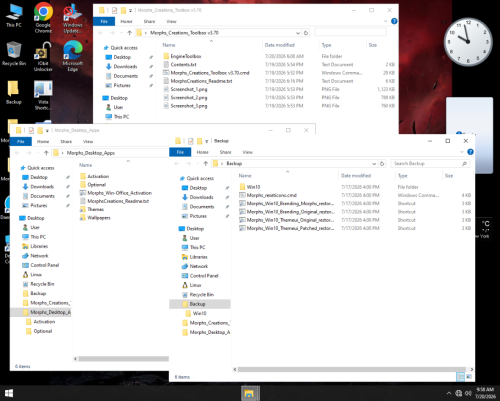
Task: Click the properties checkmark in Backup quick toolbar
Action: tap(191, 141)
